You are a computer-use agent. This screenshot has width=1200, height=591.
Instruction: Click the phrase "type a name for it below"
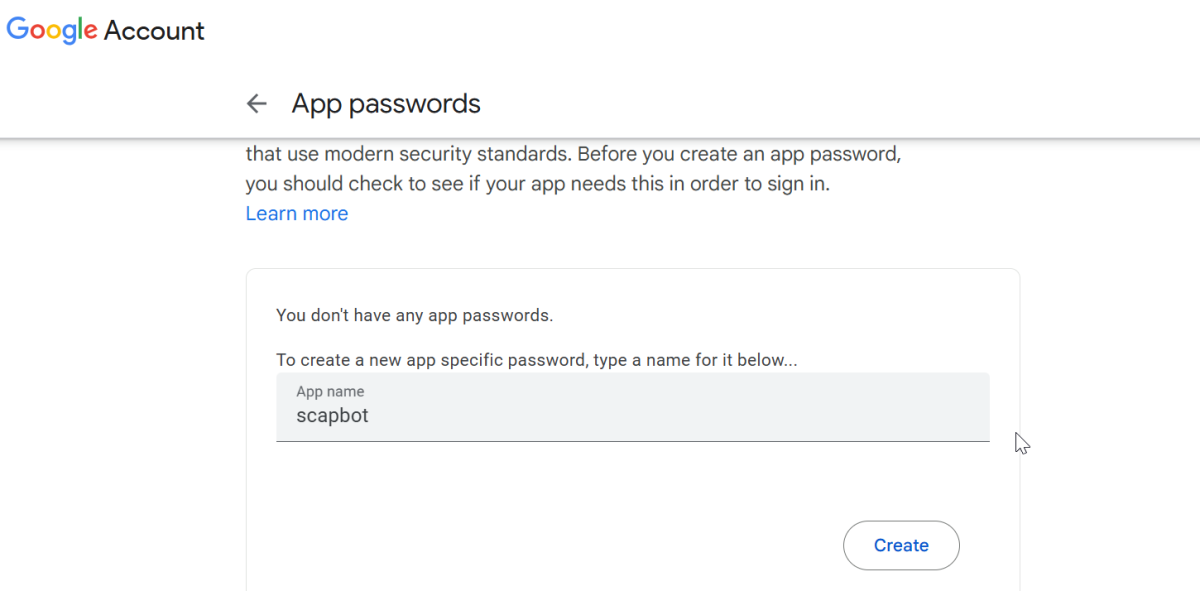click(x=695, y=360)
